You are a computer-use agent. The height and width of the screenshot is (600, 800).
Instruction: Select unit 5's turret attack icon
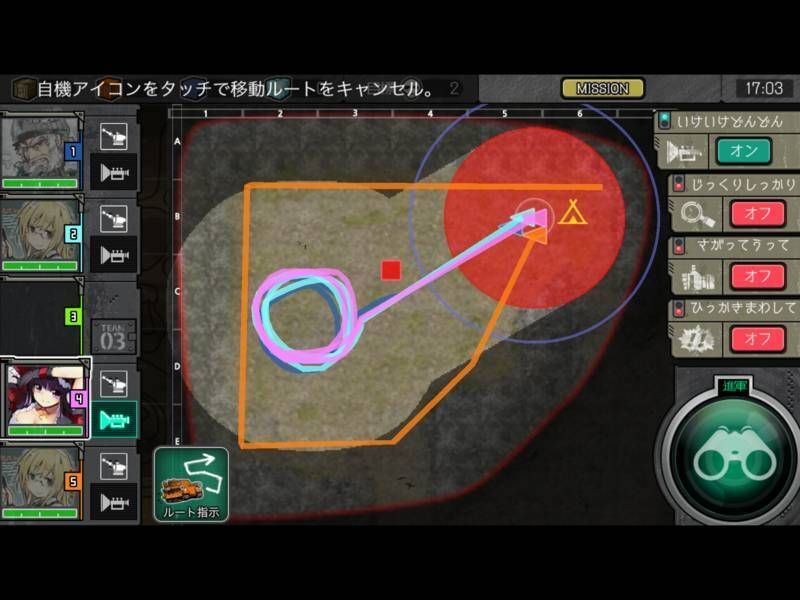point(113,466)
